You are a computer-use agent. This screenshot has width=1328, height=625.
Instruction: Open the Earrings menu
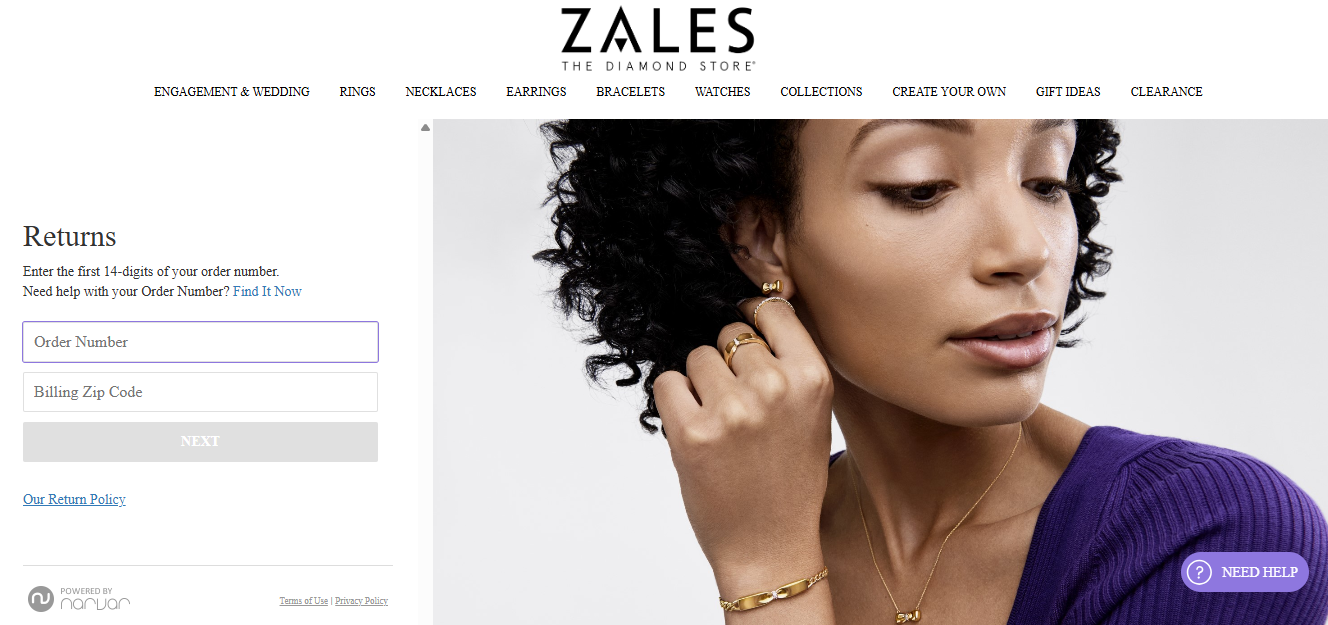coord(536,92)
